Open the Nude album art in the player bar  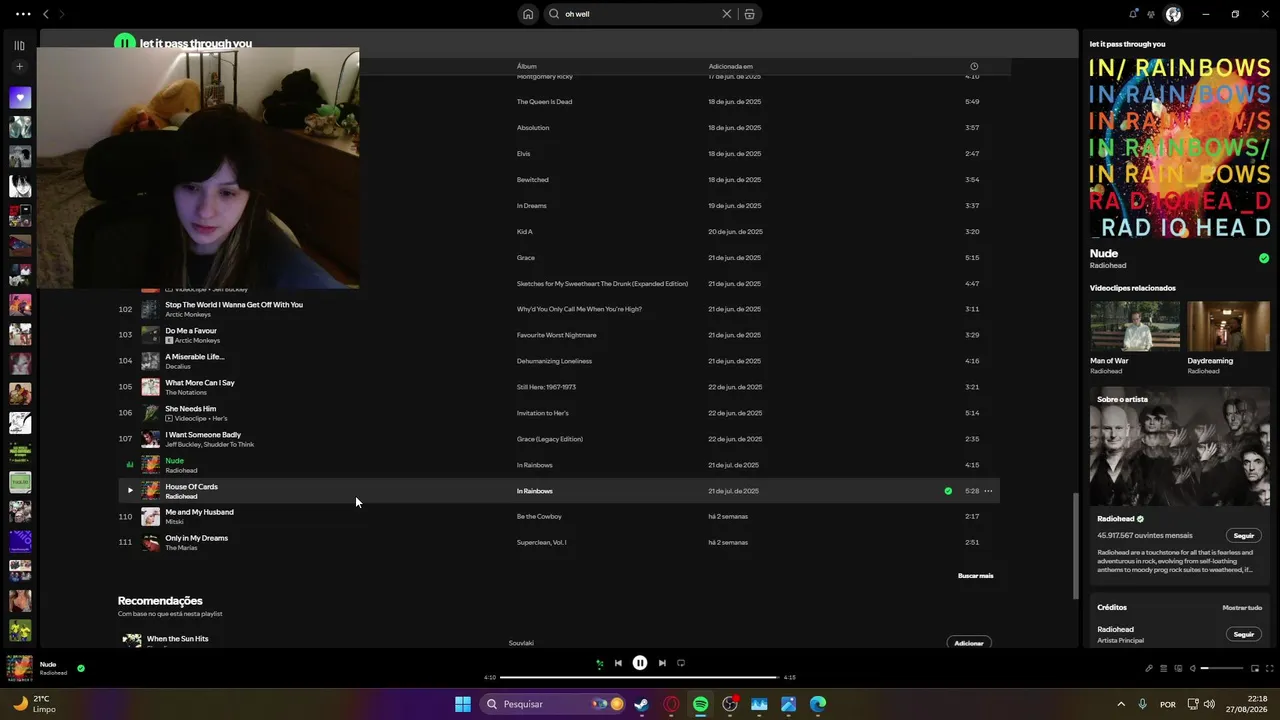[20, 668]
